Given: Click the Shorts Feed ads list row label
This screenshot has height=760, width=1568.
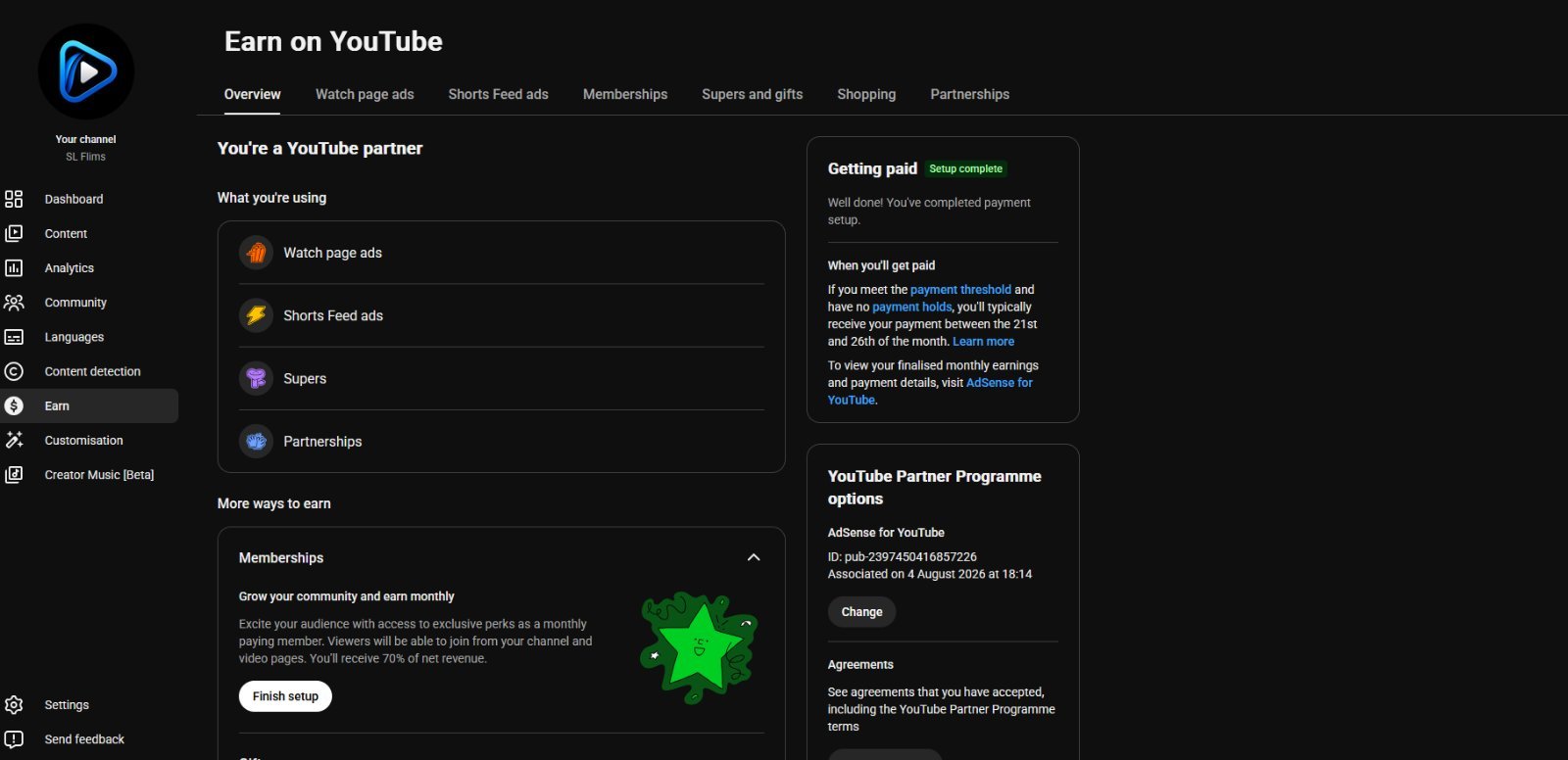Looking at the screenshot, I should [x=333, y=315].
